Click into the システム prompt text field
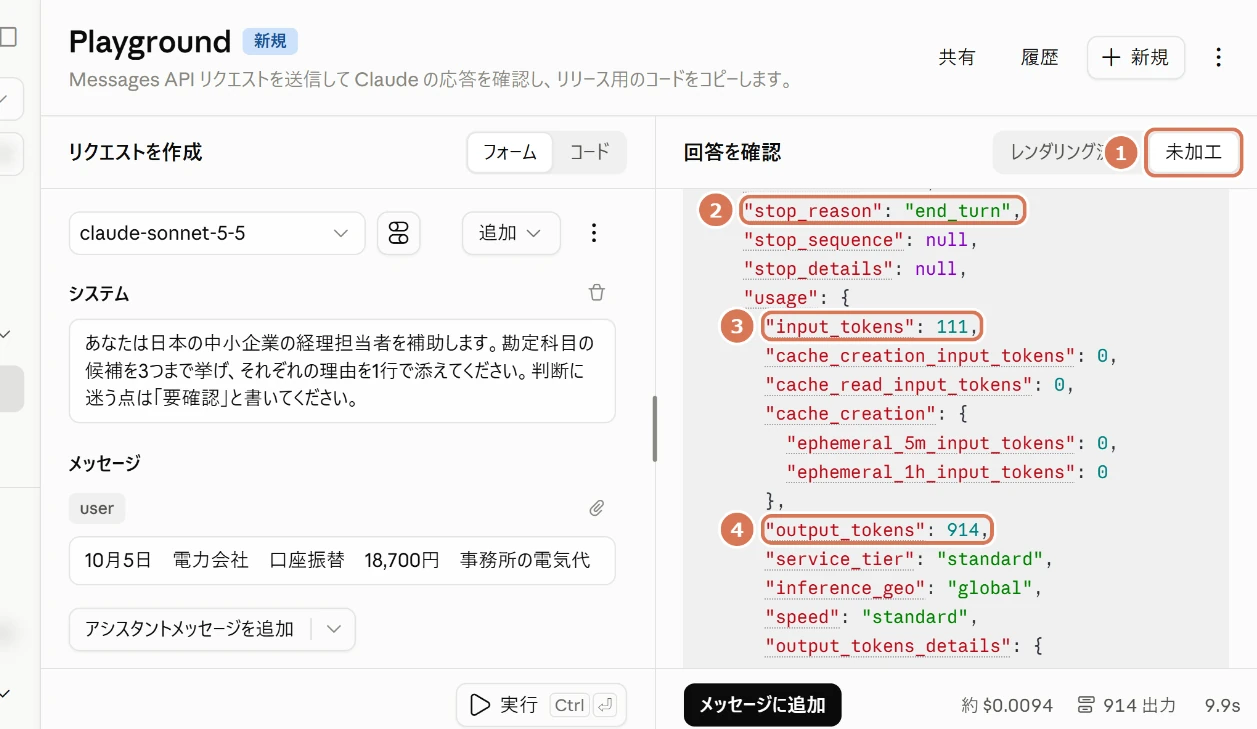 click(342, 371)
